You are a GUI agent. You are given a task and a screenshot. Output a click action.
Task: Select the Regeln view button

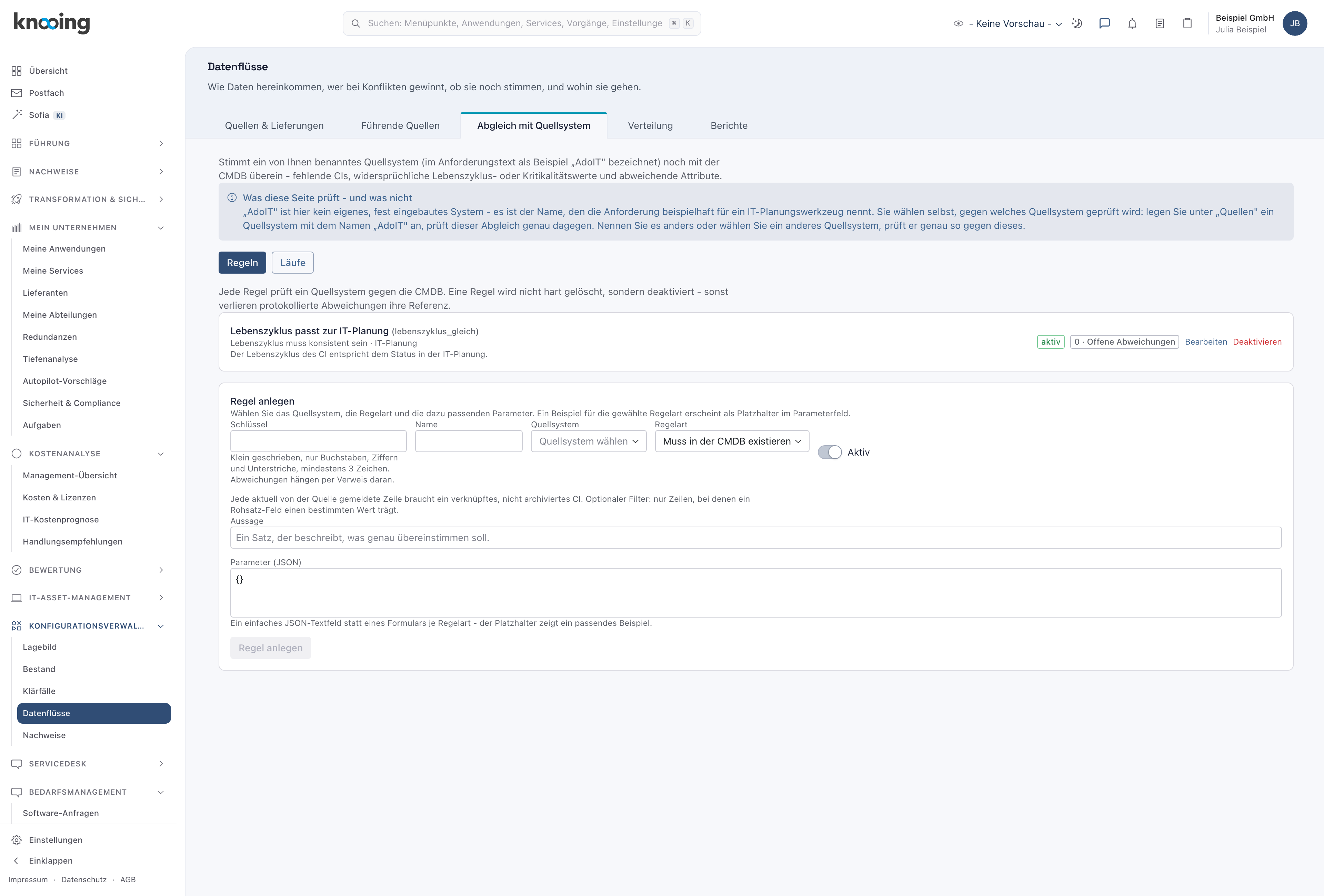click(242, 262)
